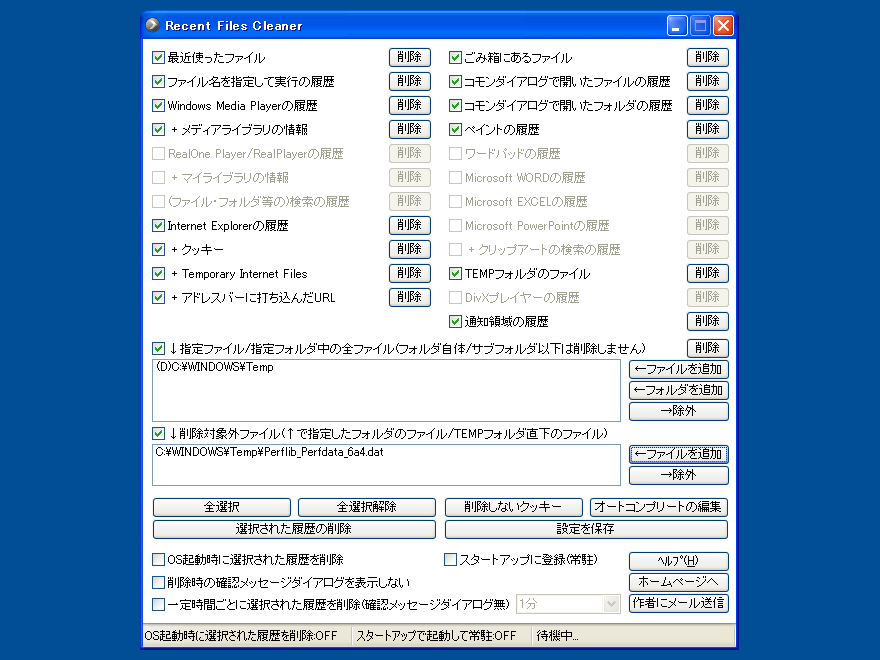The height and width of the screenshot is (660, 880).
Task: Delete Windows Media Player history with 削除
Action: click(410, 106)
